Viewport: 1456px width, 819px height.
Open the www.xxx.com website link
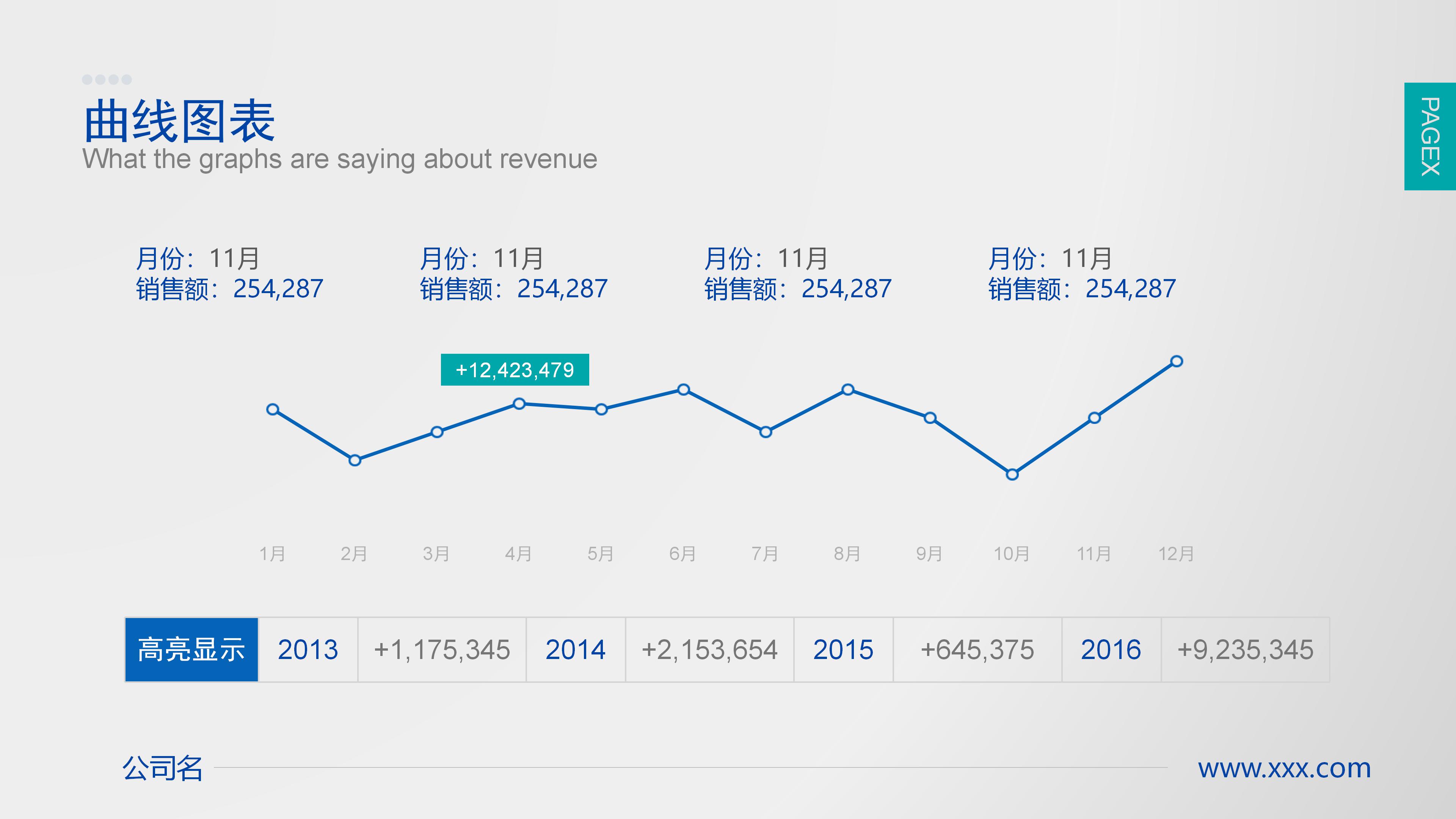(x=1284, y=768)
